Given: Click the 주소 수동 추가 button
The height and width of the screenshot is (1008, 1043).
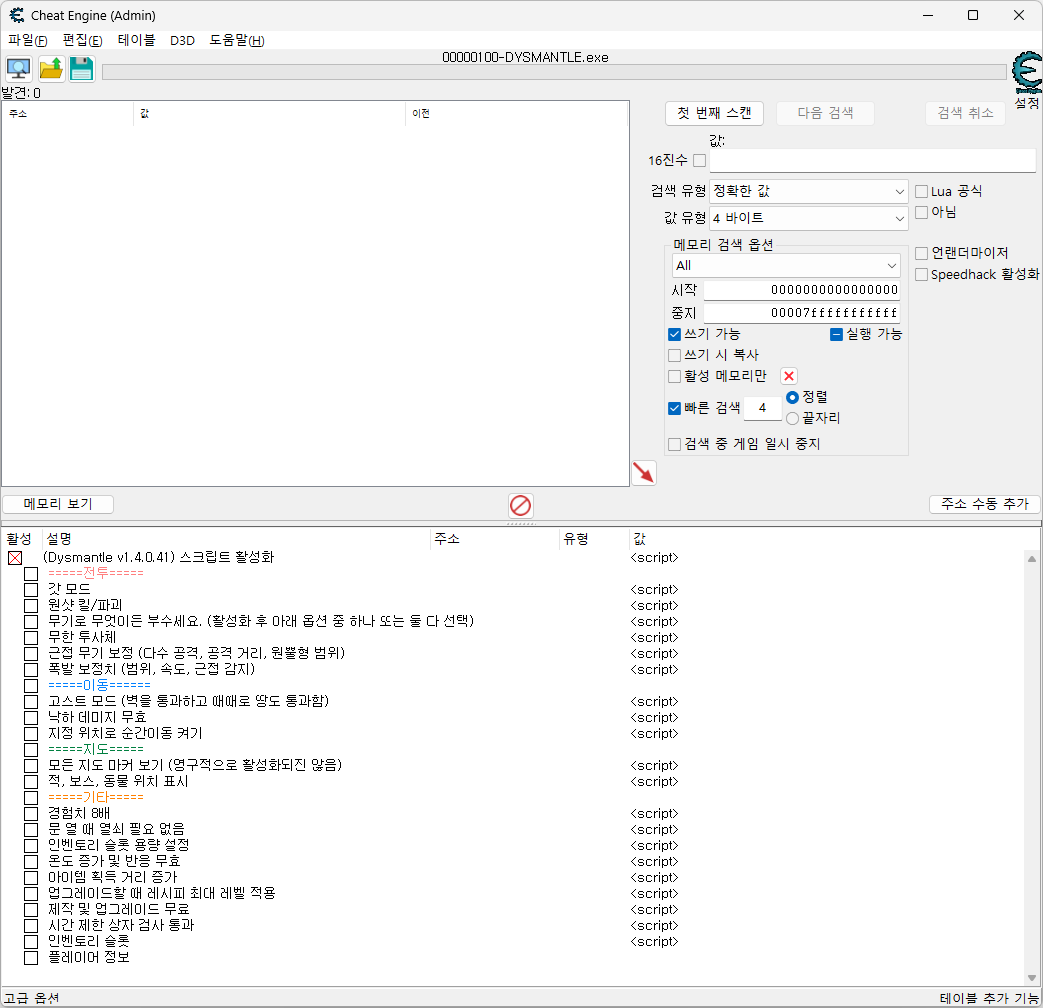Looking at the screenshot, I should (984, 504).
